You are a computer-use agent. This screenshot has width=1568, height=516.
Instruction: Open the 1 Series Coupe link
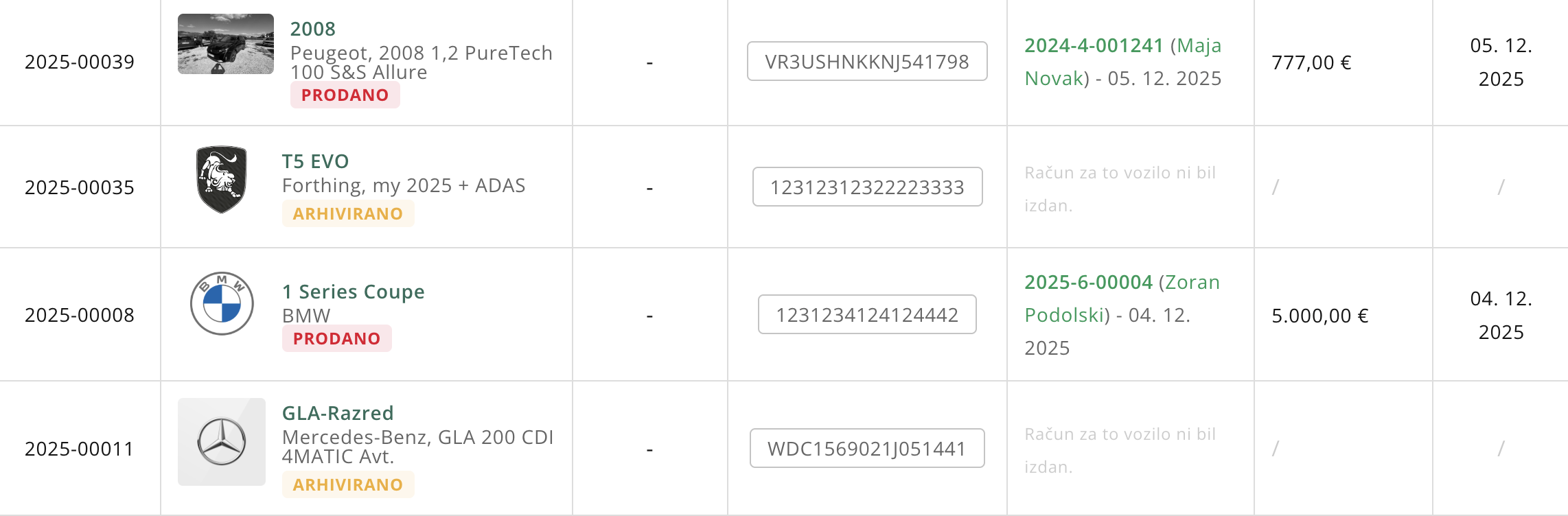pos(353,292)
